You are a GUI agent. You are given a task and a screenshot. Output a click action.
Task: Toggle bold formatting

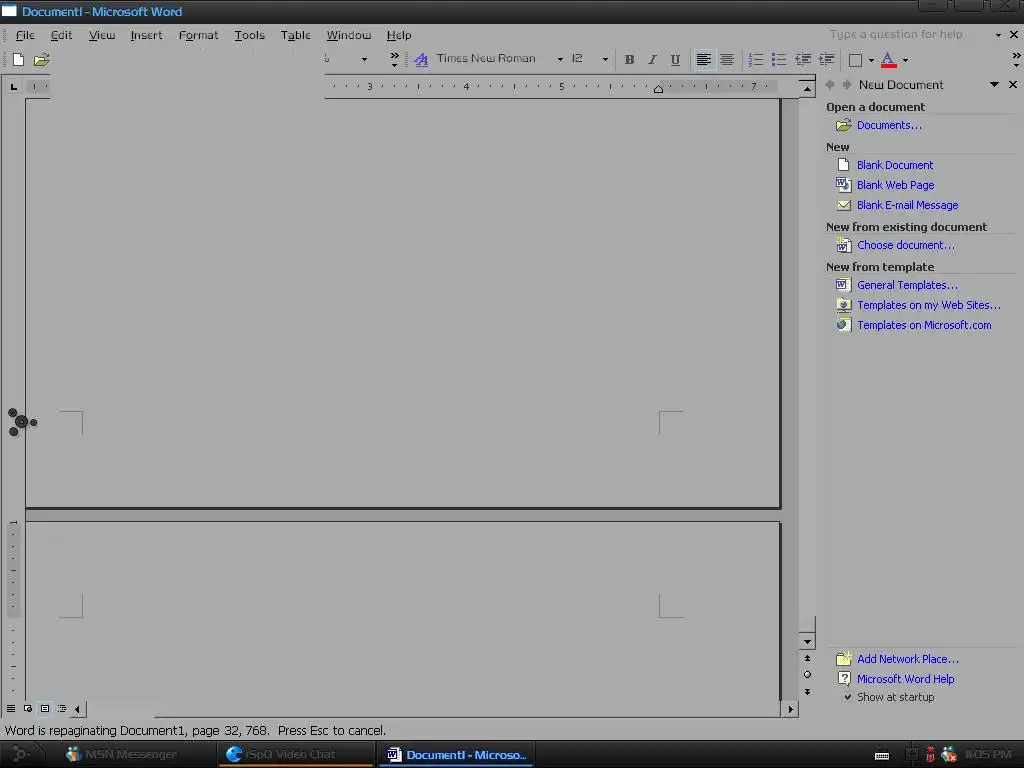tap(629, 59)
